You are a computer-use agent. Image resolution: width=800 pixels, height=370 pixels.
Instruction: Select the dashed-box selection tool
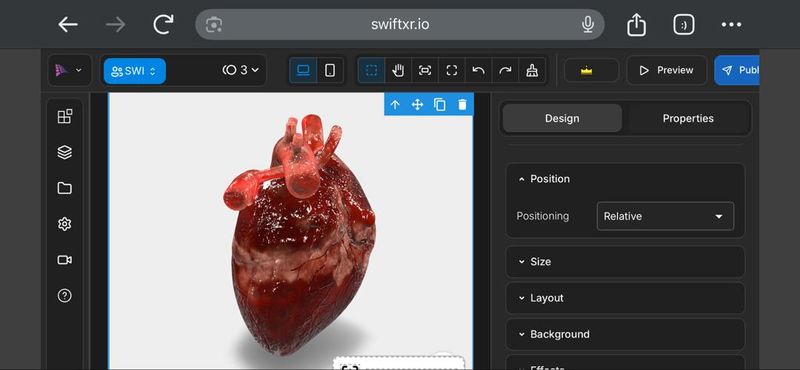pyautogui.click(x=371, y=70)
